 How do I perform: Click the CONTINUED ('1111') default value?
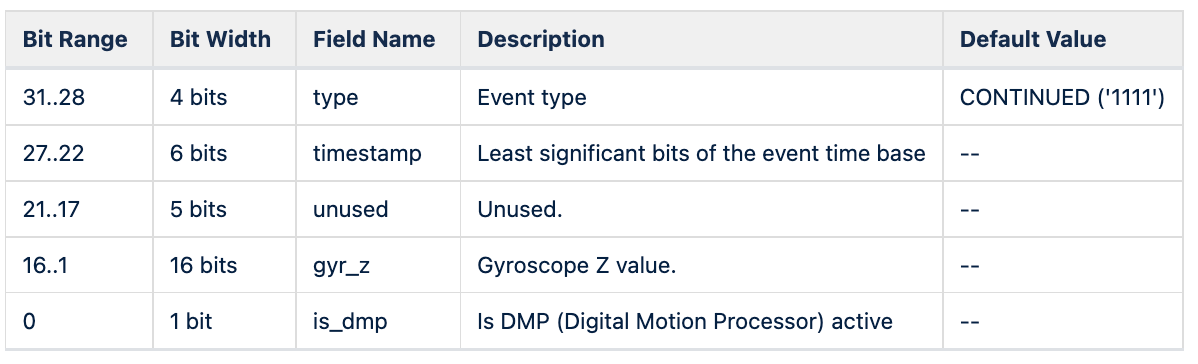click(1062, 97)
